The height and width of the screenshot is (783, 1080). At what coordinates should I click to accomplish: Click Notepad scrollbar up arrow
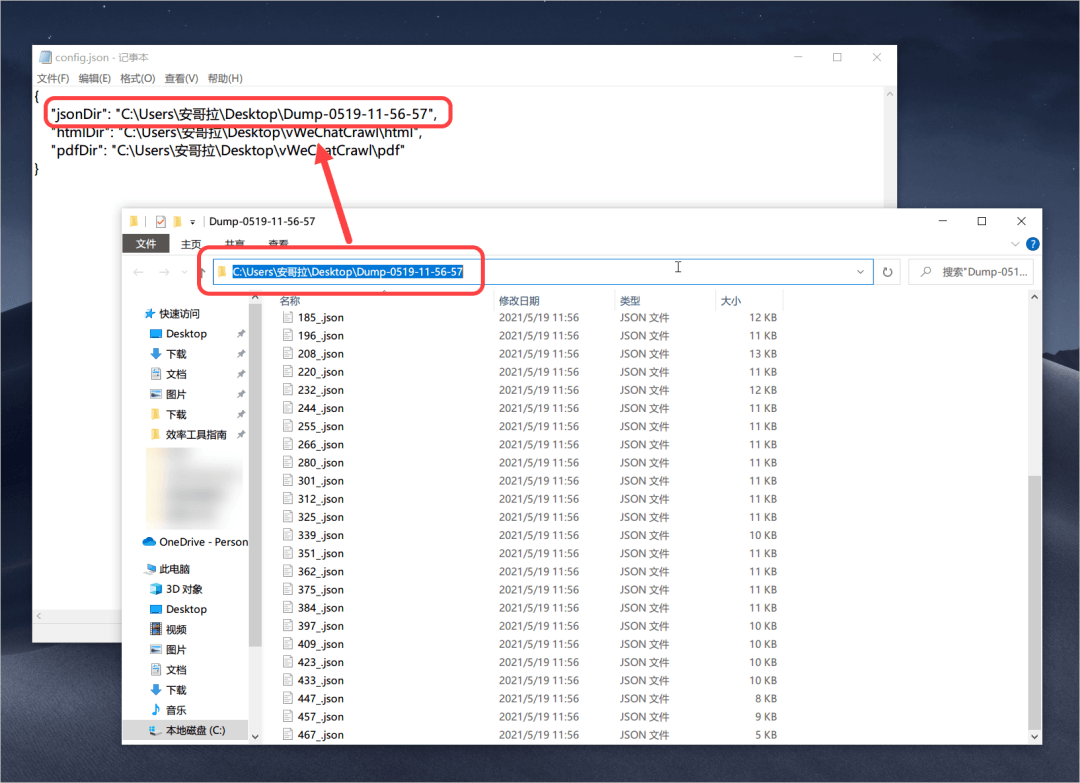pyautogui.click(x=889, y=94)
